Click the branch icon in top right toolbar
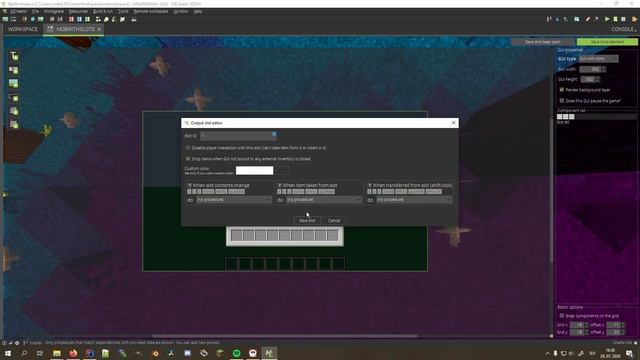The height and width of the screenshot is (360, 640). (x=549, y=19)
